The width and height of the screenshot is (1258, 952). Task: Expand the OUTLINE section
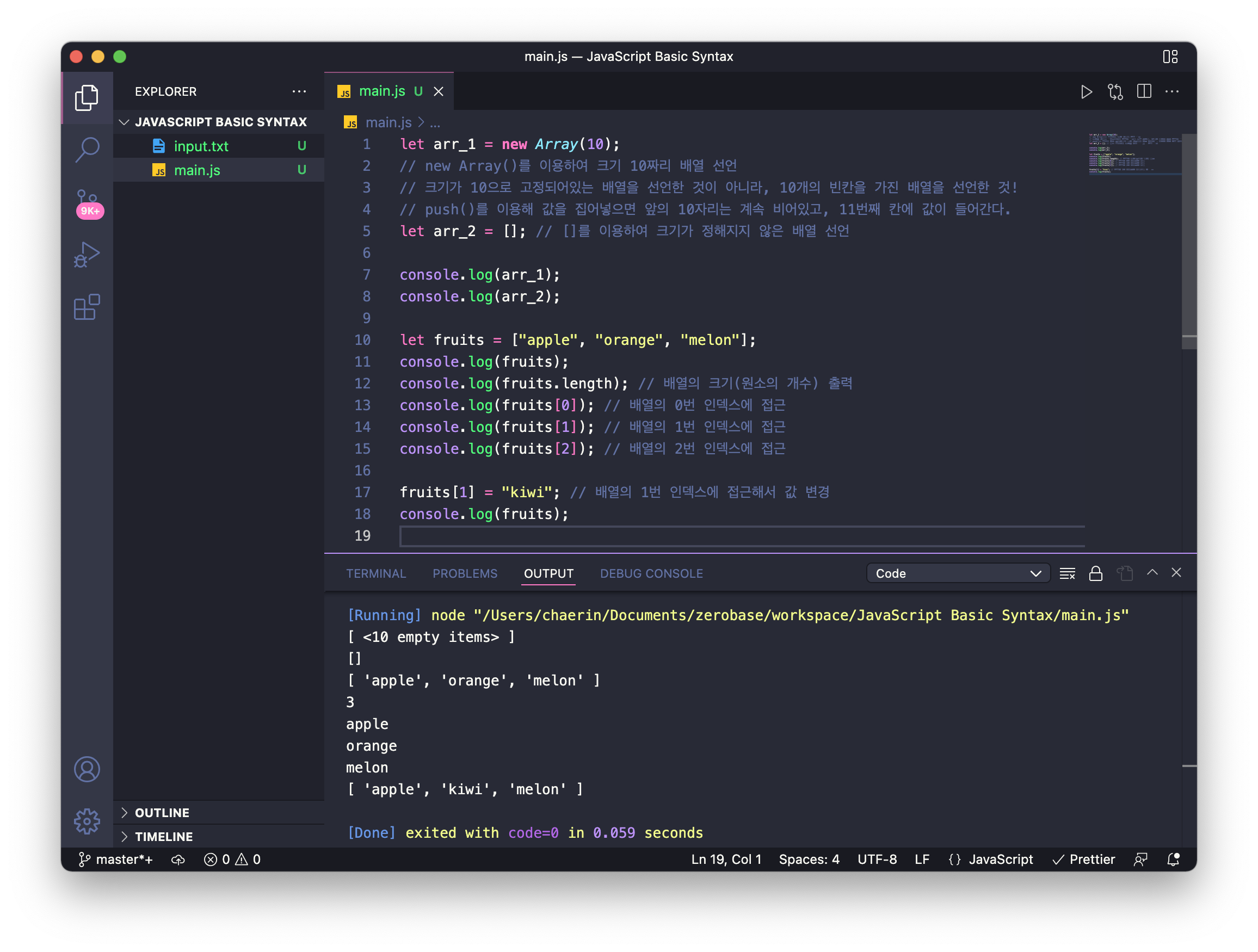point(162,813)
